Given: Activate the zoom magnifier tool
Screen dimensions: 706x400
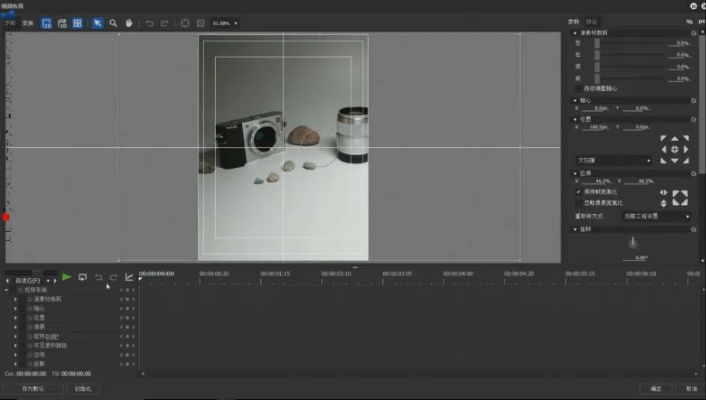Looking at the screenshot, I should point(113,22).
